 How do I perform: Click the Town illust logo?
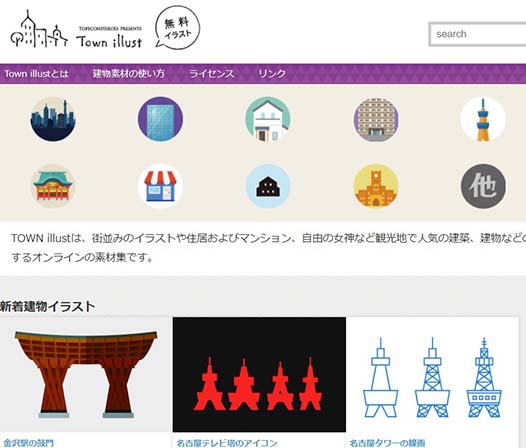pos(76,30)
